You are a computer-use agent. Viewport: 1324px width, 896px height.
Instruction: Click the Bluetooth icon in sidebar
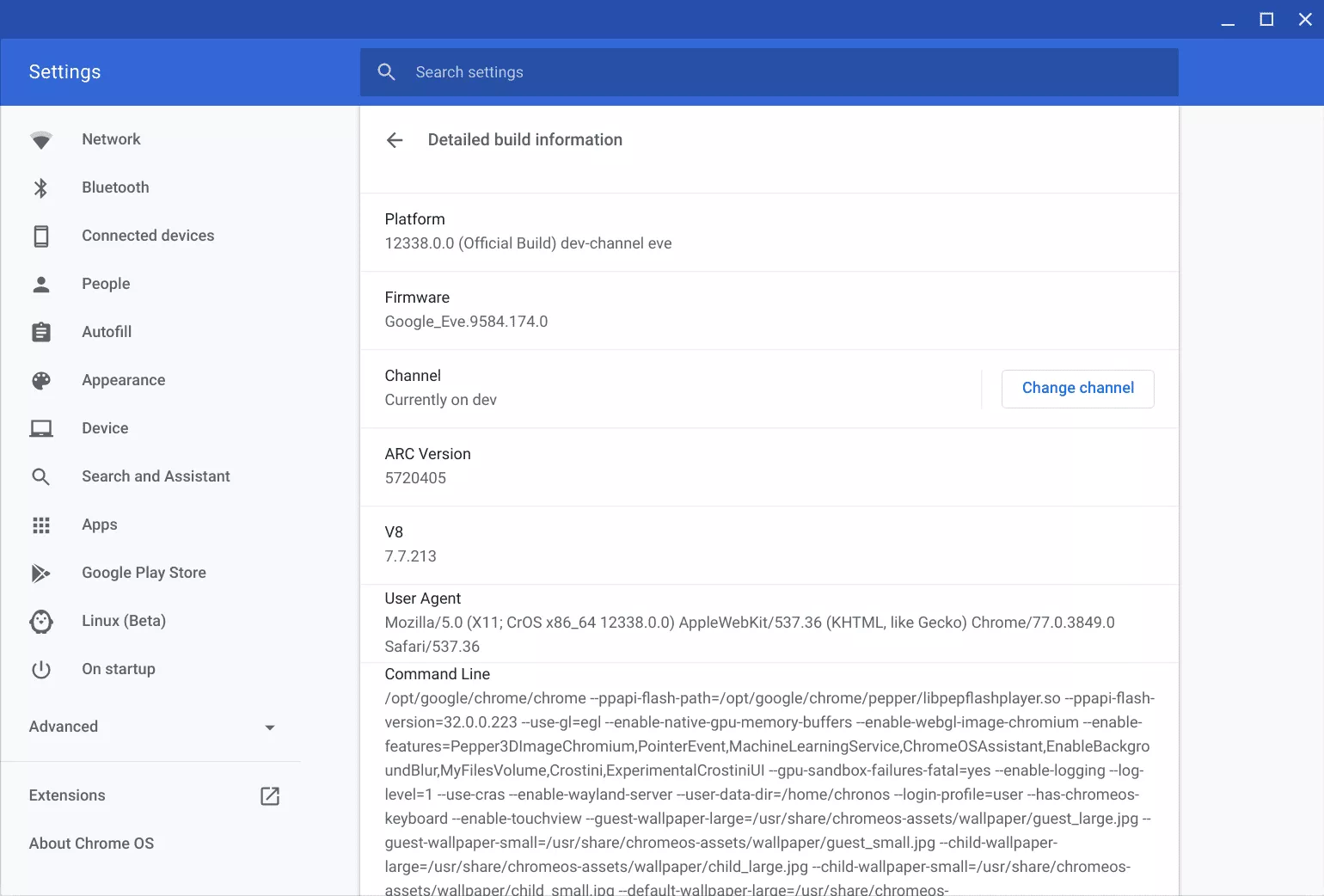pyautogui.click(x=41, y=188)
